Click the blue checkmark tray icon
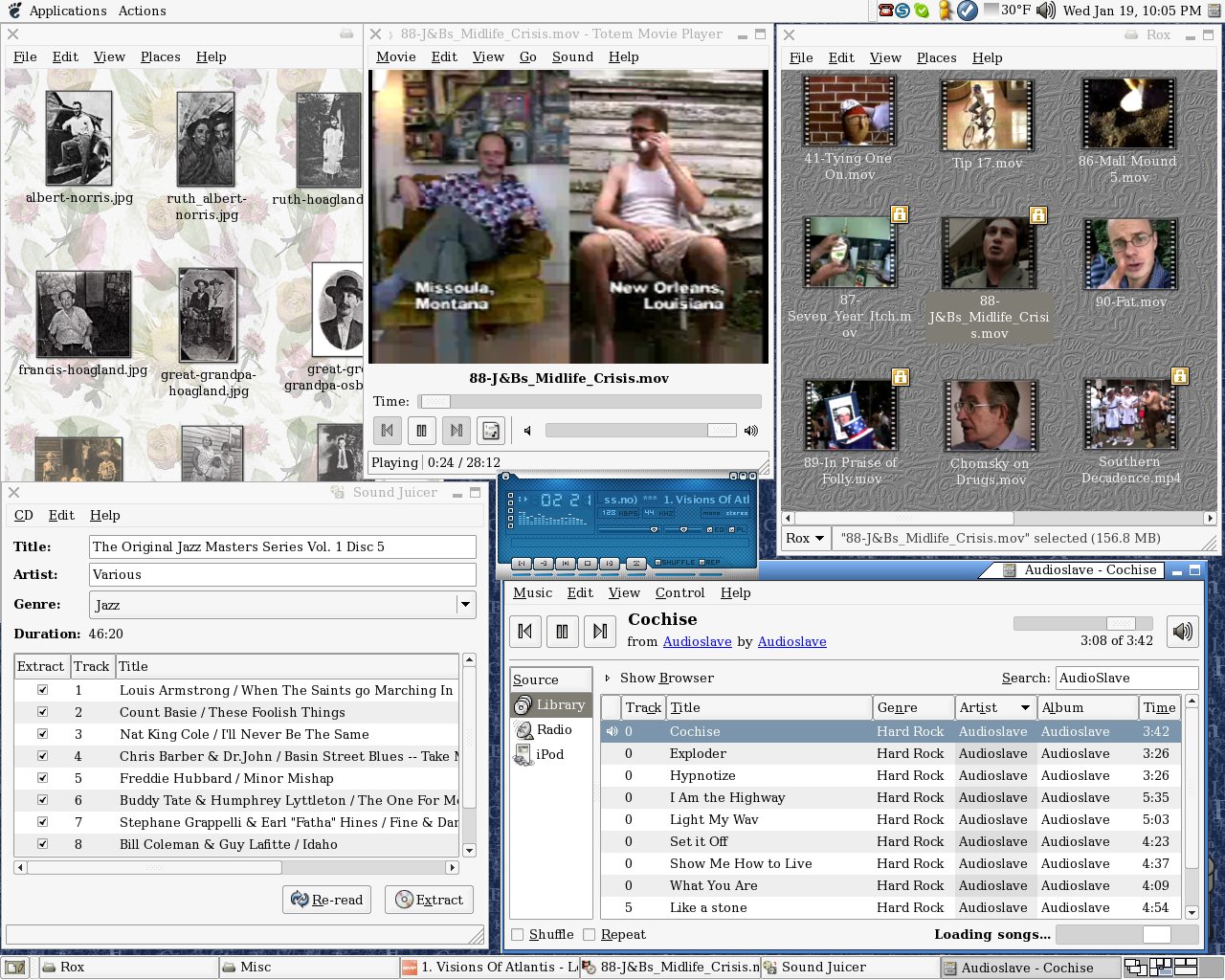Image resolution: width=1225 pixels, height=980 pixels. 968,11
